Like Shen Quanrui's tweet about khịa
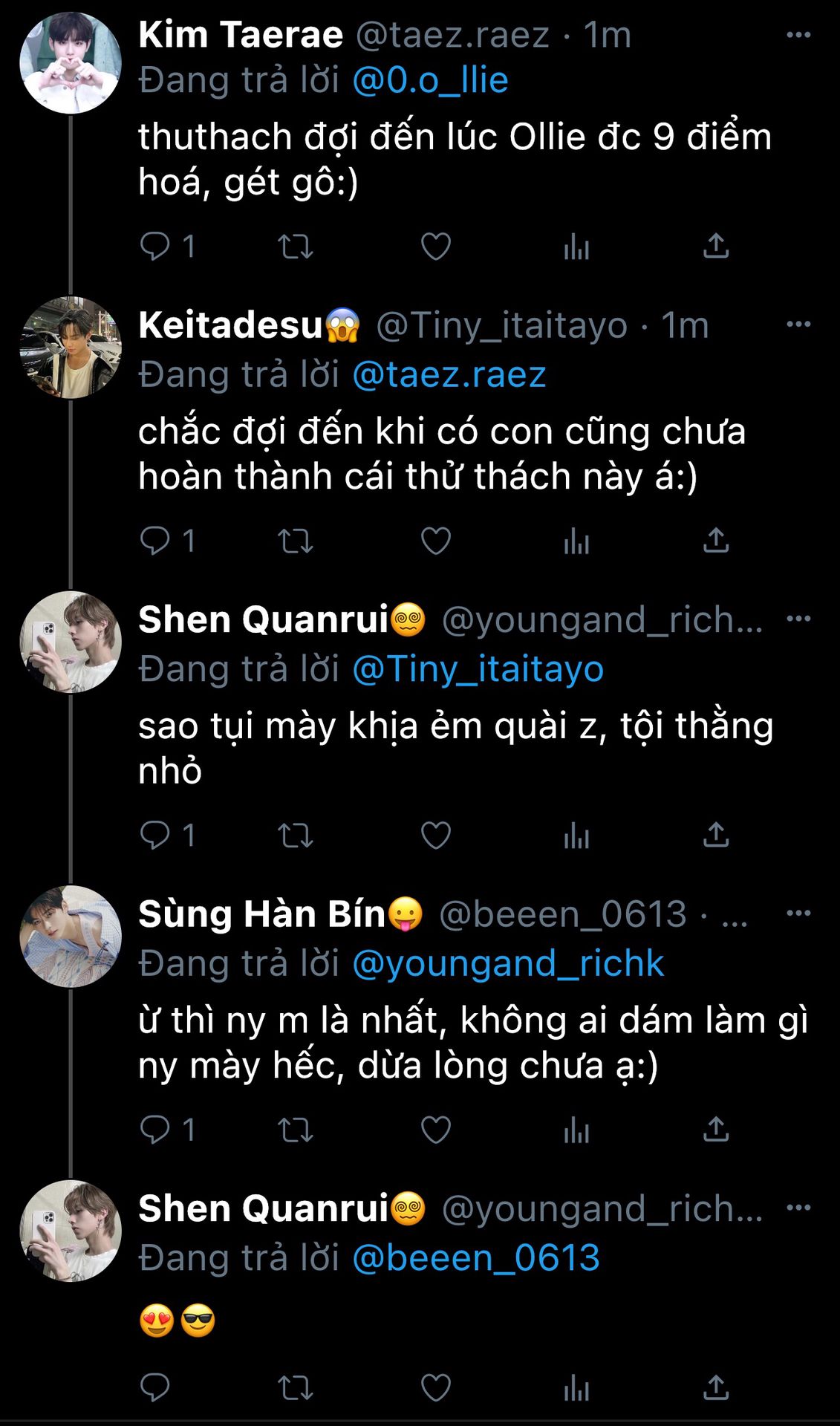The image size is (840, 1426). point(435,836)
